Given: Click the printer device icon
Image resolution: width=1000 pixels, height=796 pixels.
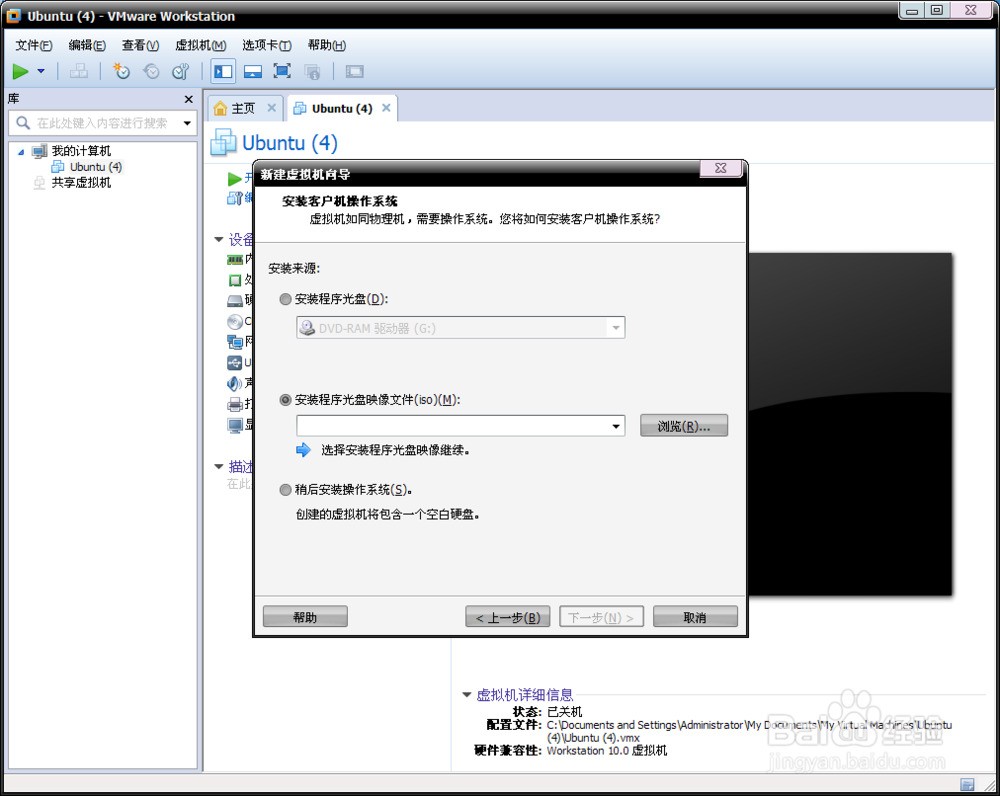Looking at the screenshot, I should [235, 404].
